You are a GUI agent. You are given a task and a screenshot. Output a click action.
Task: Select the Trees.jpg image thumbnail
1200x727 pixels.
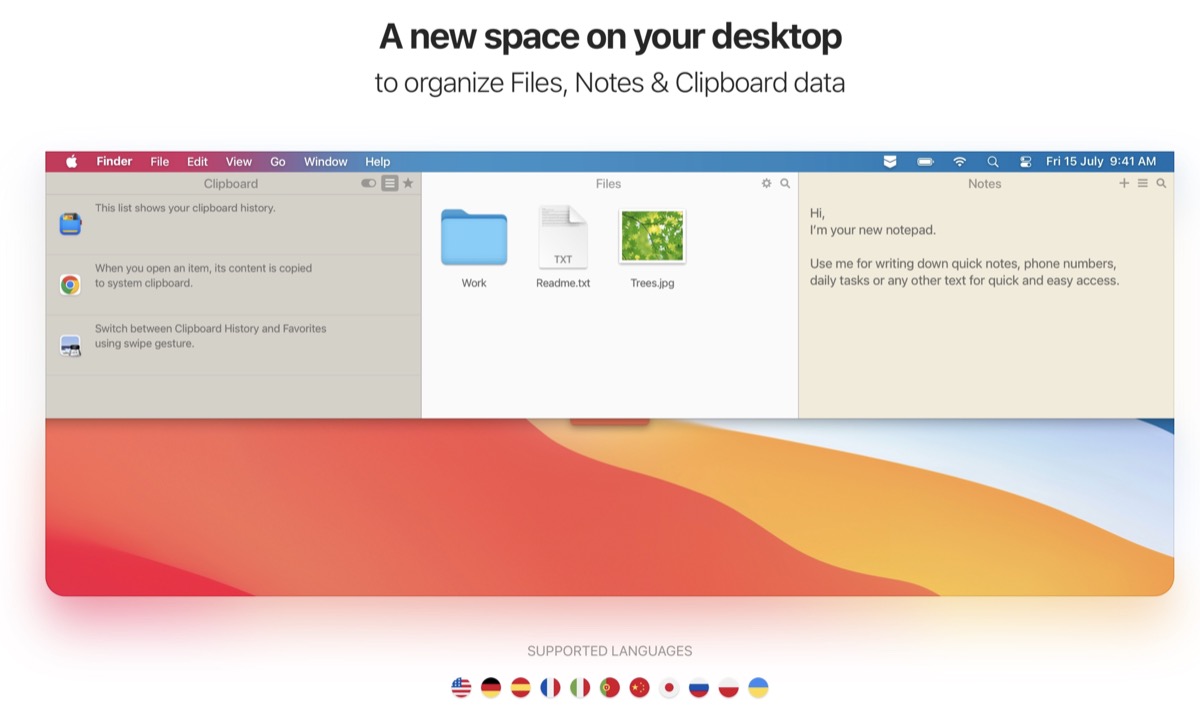(652, 237)
